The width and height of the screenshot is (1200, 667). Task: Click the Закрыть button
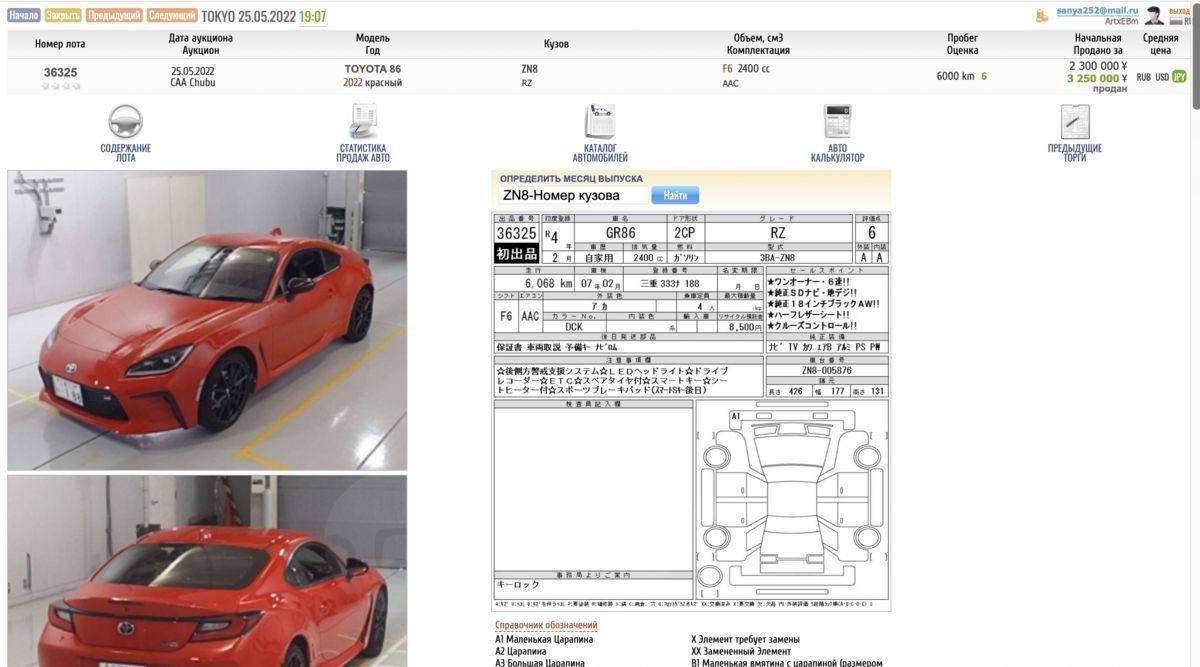[63, 16]
